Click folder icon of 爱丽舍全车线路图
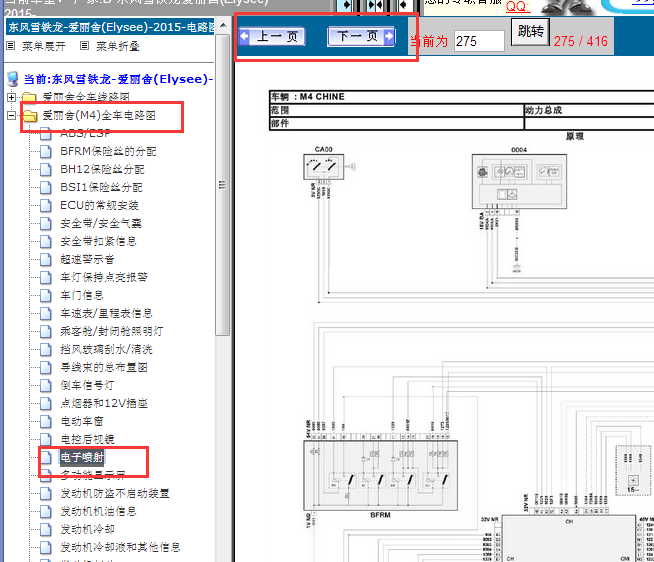The image size is (654, 562). pos(30,98)
